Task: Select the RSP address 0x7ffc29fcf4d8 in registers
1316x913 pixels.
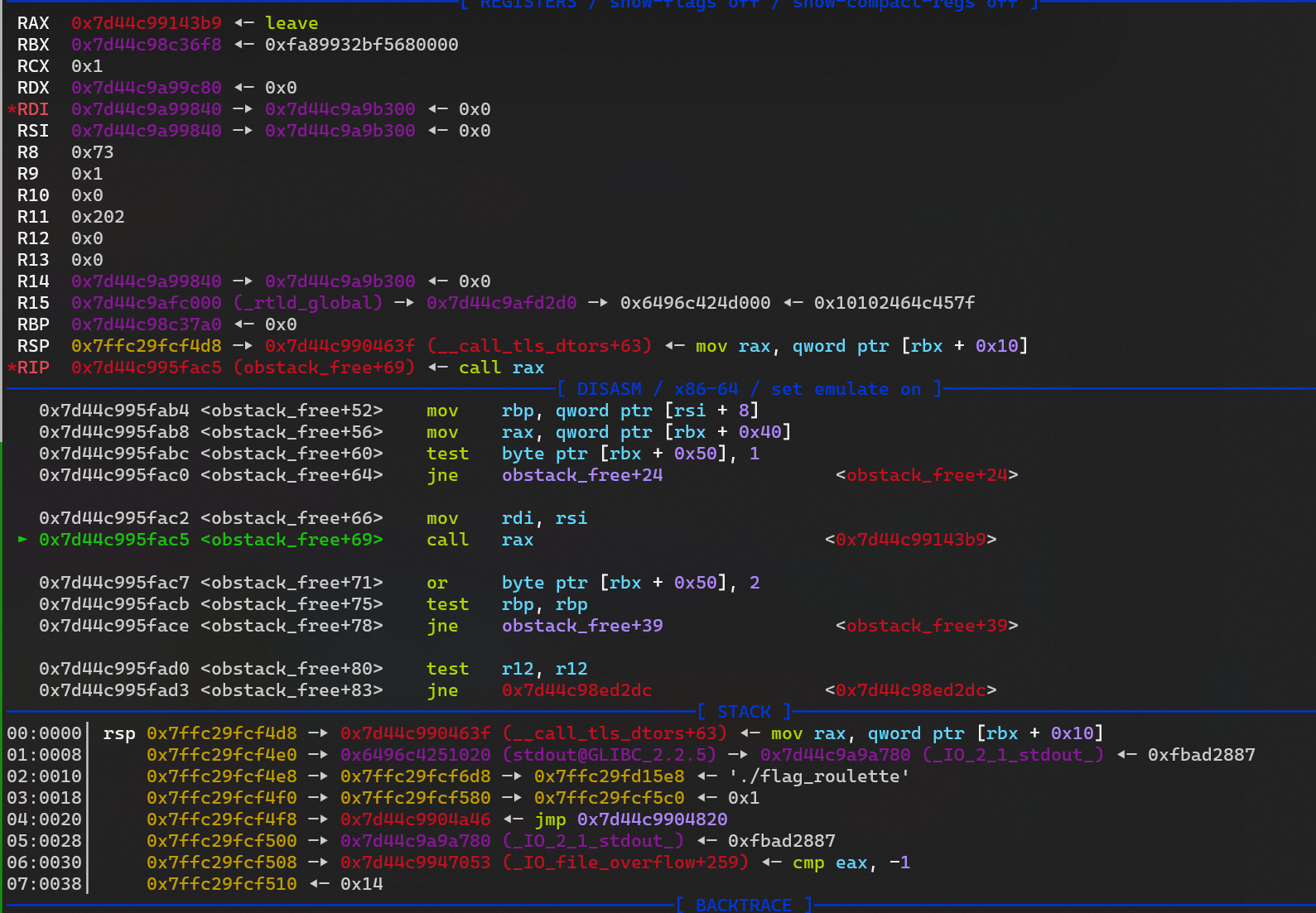Action: coord(147,346)
